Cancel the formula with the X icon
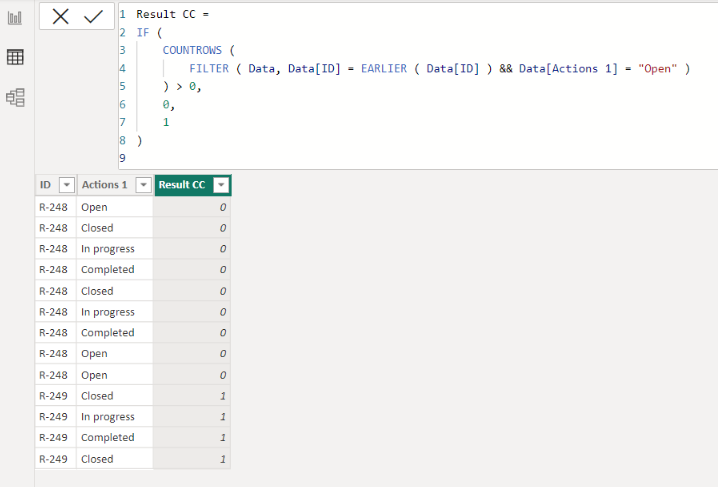 pos(60,17)
